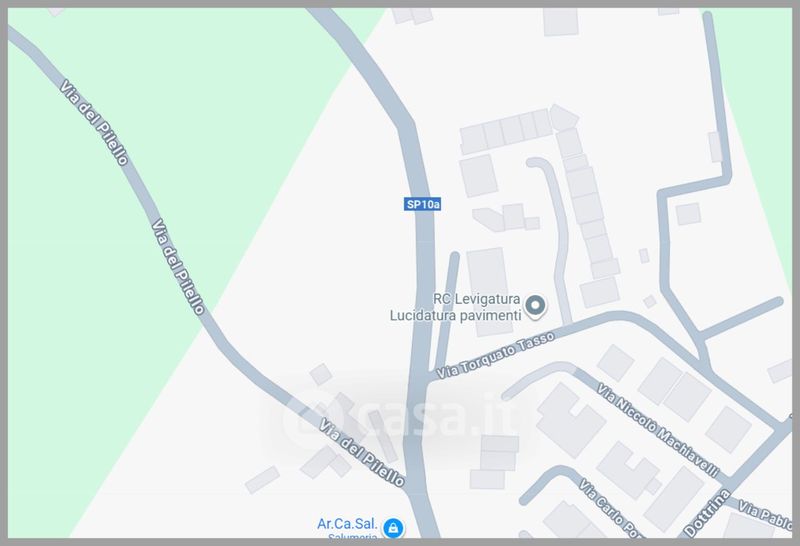Select the SP10a road shield
Screen dimensions: 800x546
coord(422,204)
